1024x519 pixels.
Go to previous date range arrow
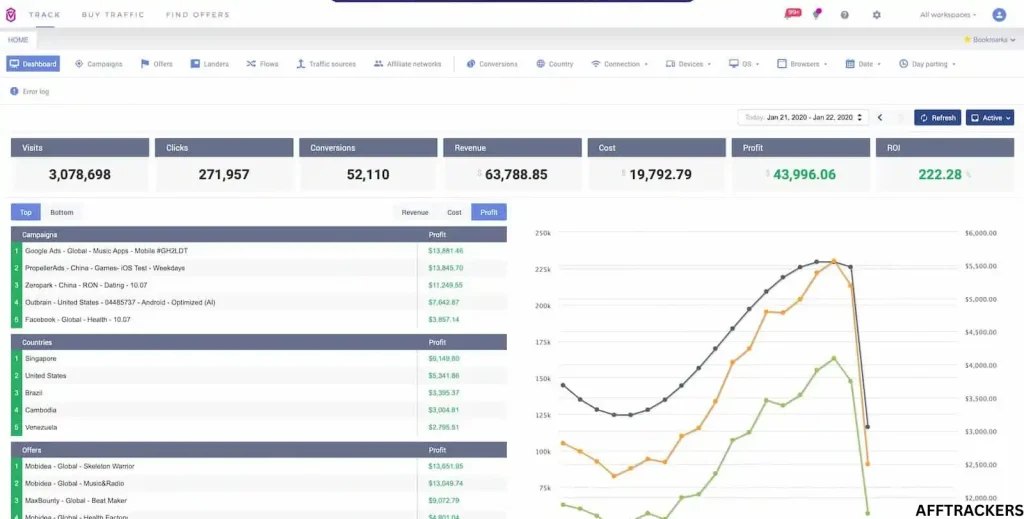click(880, 118)
